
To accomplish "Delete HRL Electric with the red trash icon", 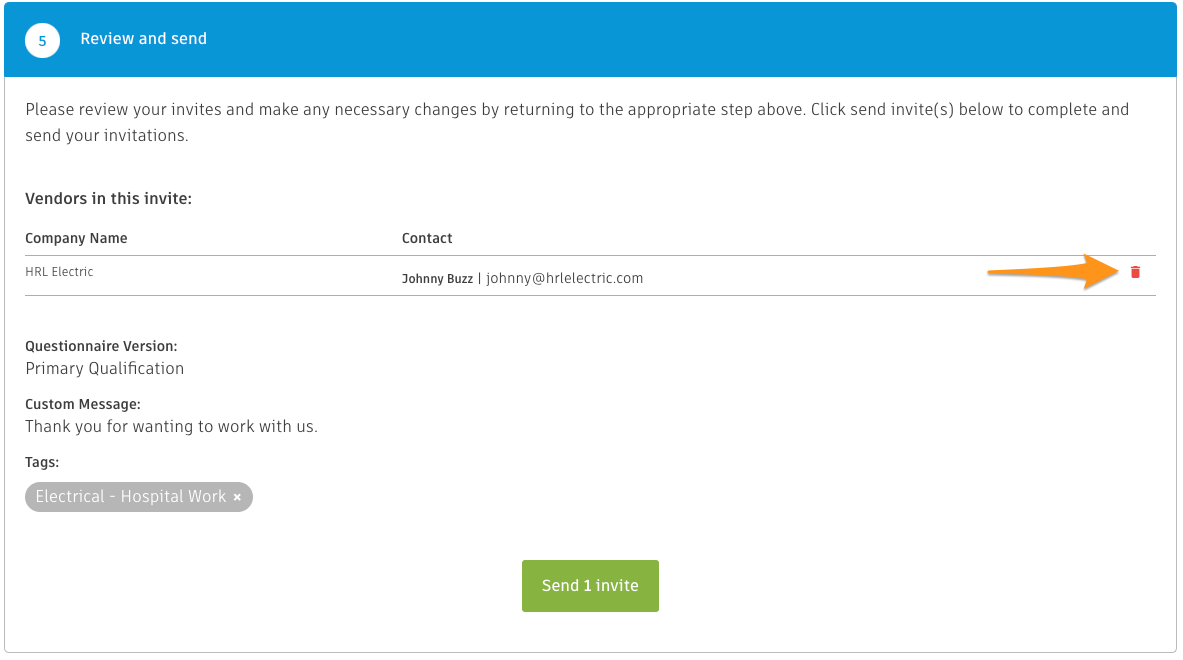I will (x=1135, y=272).
